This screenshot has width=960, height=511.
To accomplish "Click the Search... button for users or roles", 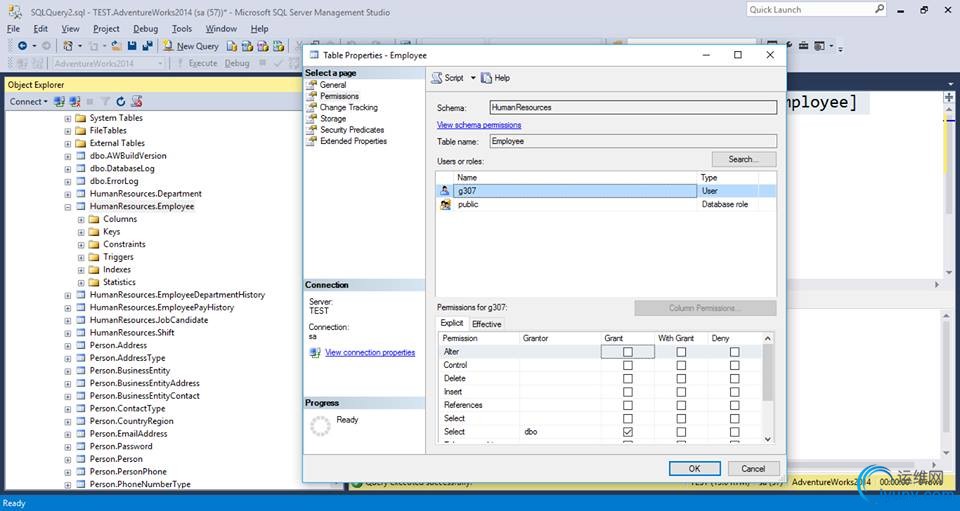I will (743, 159).
